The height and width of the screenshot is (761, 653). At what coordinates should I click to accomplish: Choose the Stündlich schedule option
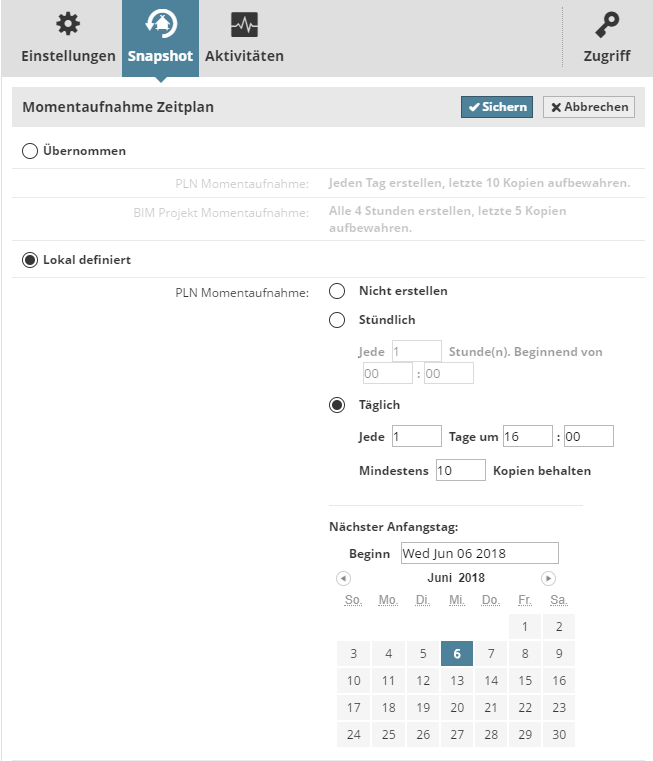point(338,320)
